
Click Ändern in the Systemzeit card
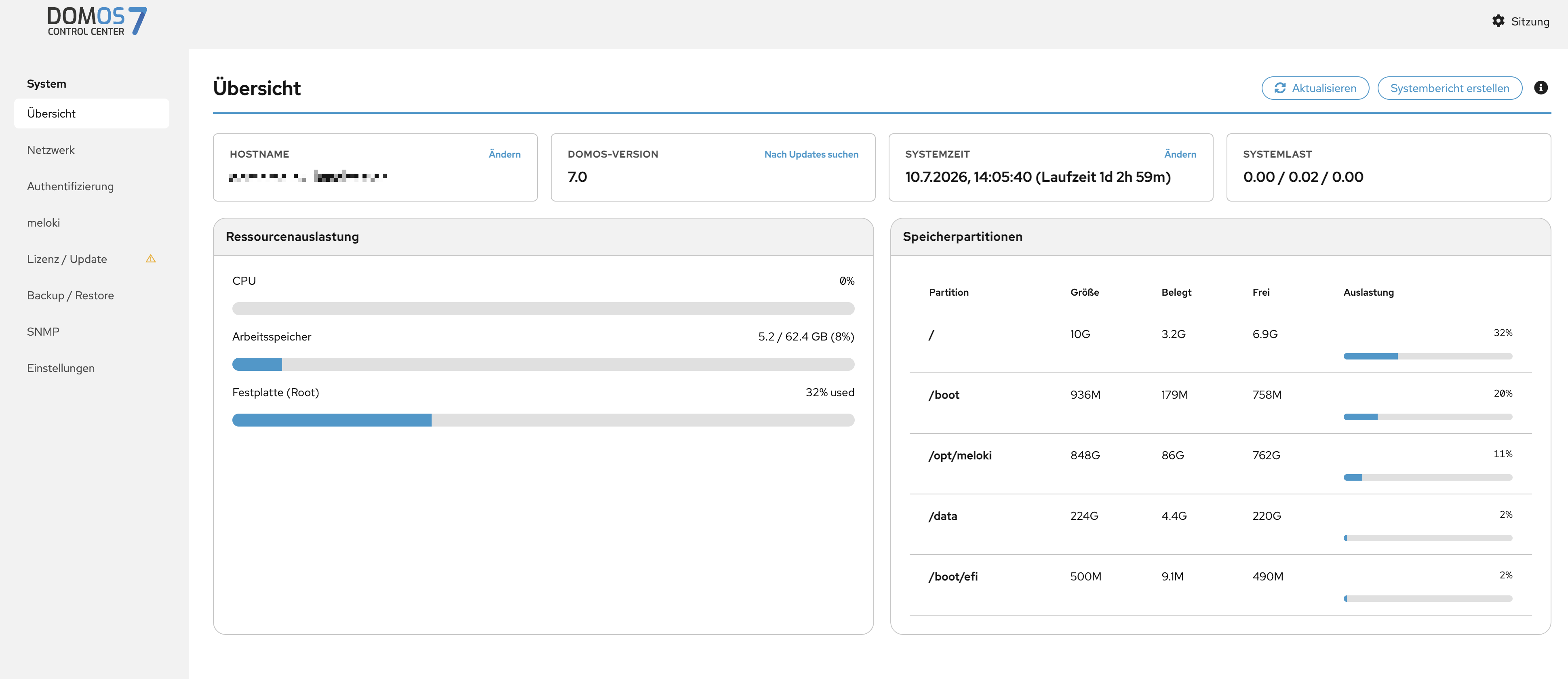click(x=1180, y=155)
